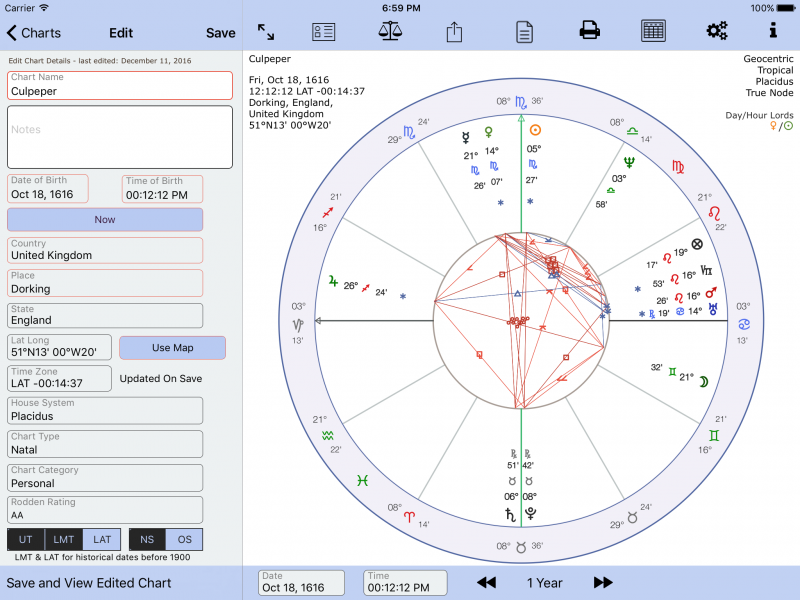Switch to NS calendar style
Screen dimensions: 800x600
pos(146,539)
